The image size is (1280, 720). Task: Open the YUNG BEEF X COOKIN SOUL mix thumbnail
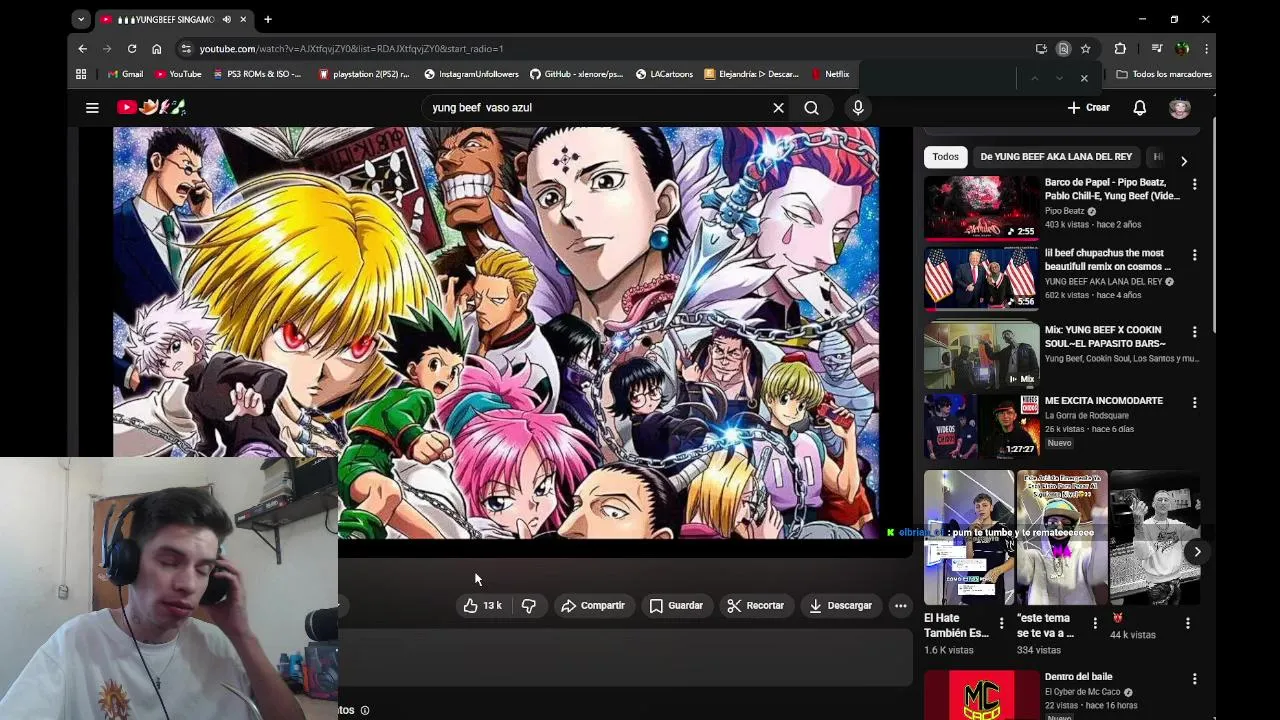coord(981,356)
